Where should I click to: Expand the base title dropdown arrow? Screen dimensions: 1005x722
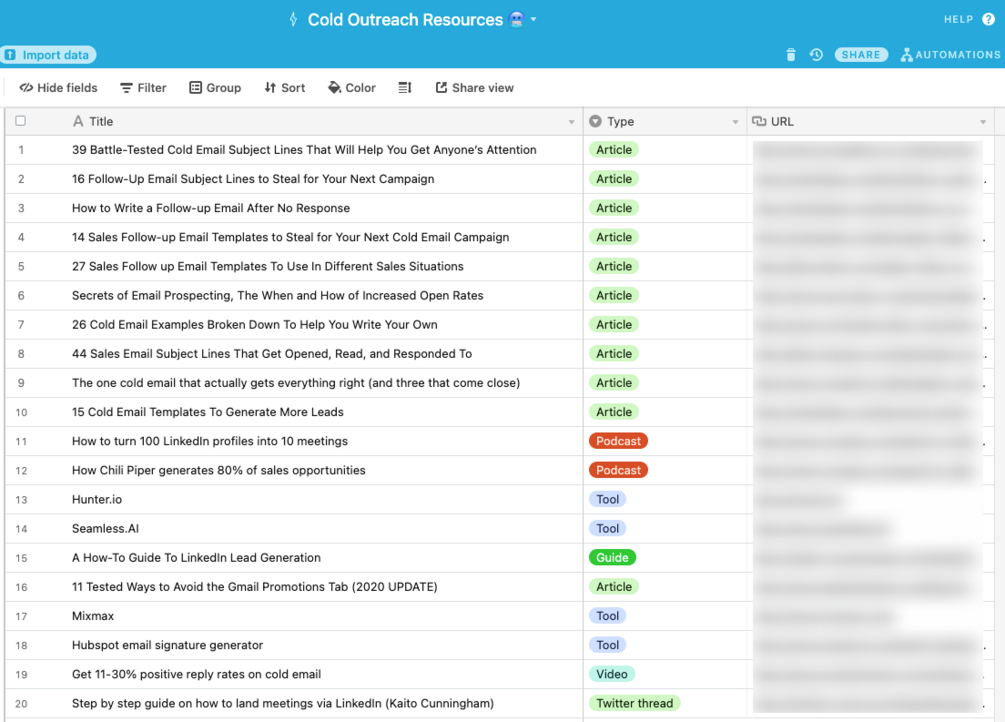[x=533, y=19]
